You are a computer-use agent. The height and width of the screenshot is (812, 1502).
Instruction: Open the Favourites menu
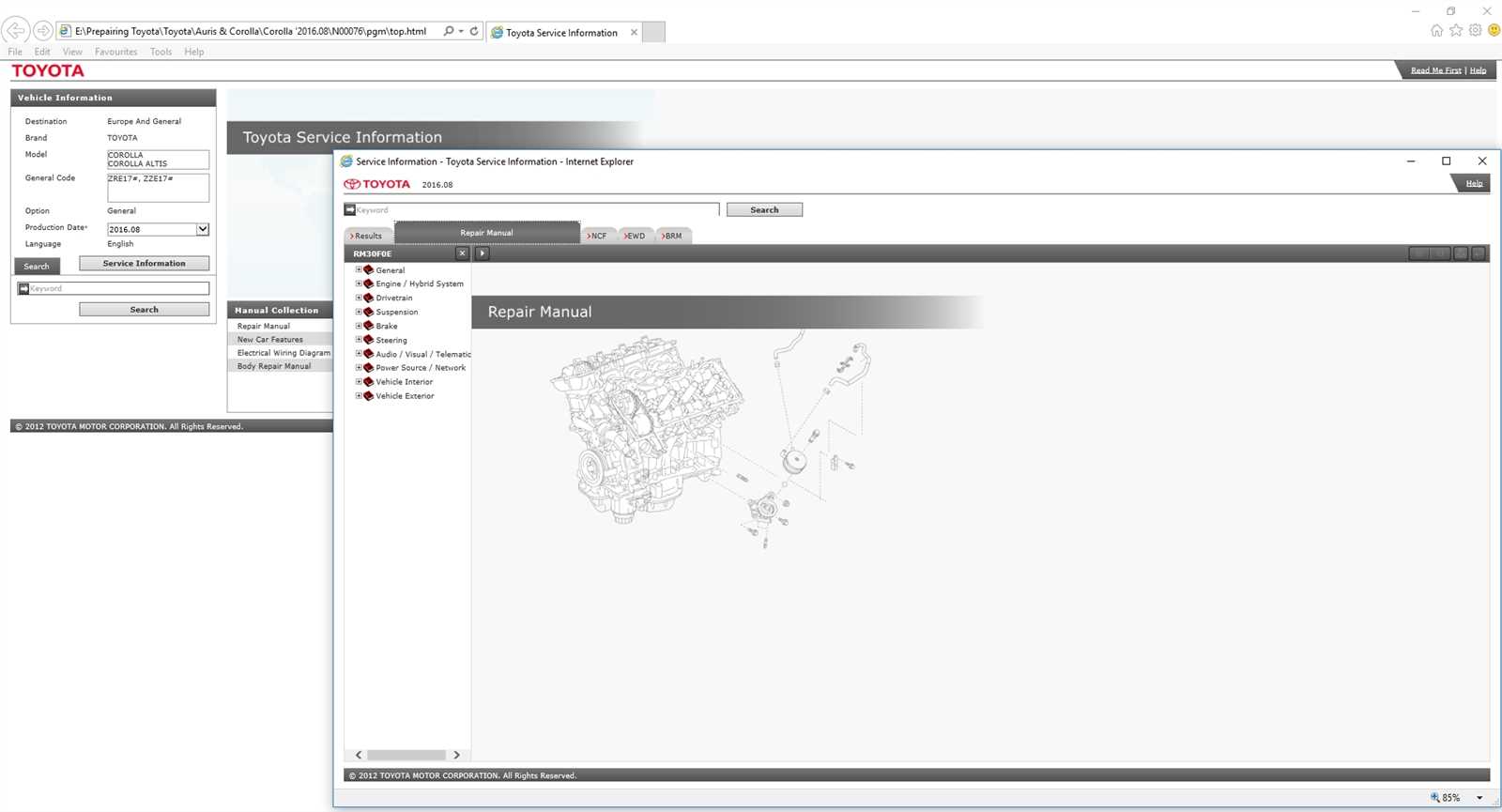pyautogui.click(x=115, y=52)
